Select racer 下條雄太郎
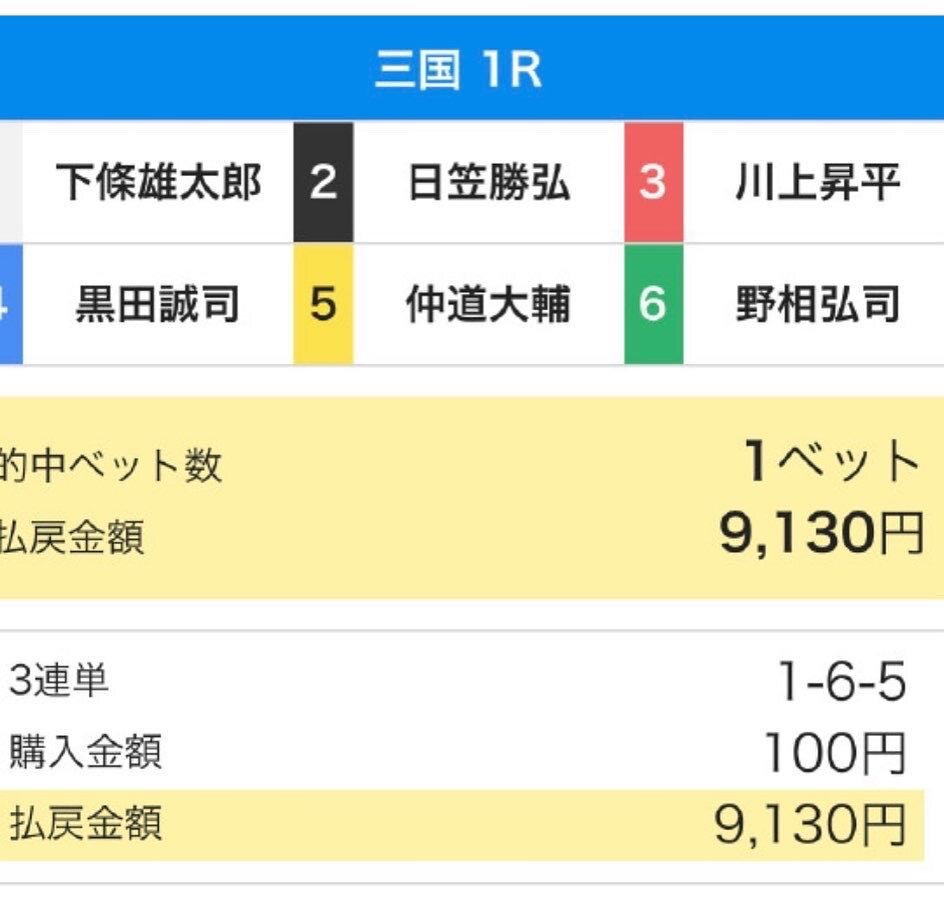 click(158, 183)
